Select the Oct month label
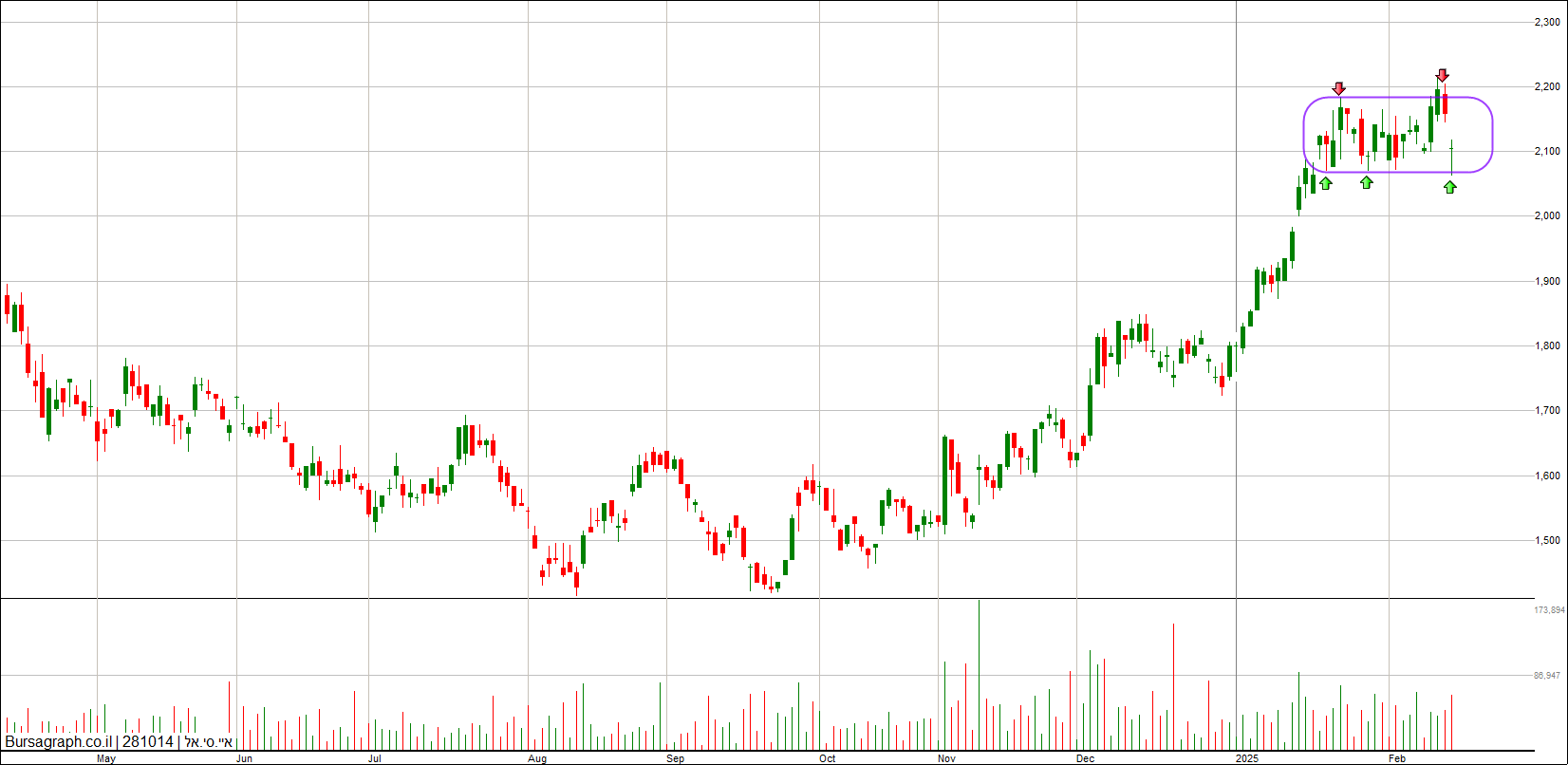The height and width of the screenshot is (765, 1568). tap(828, 758)
